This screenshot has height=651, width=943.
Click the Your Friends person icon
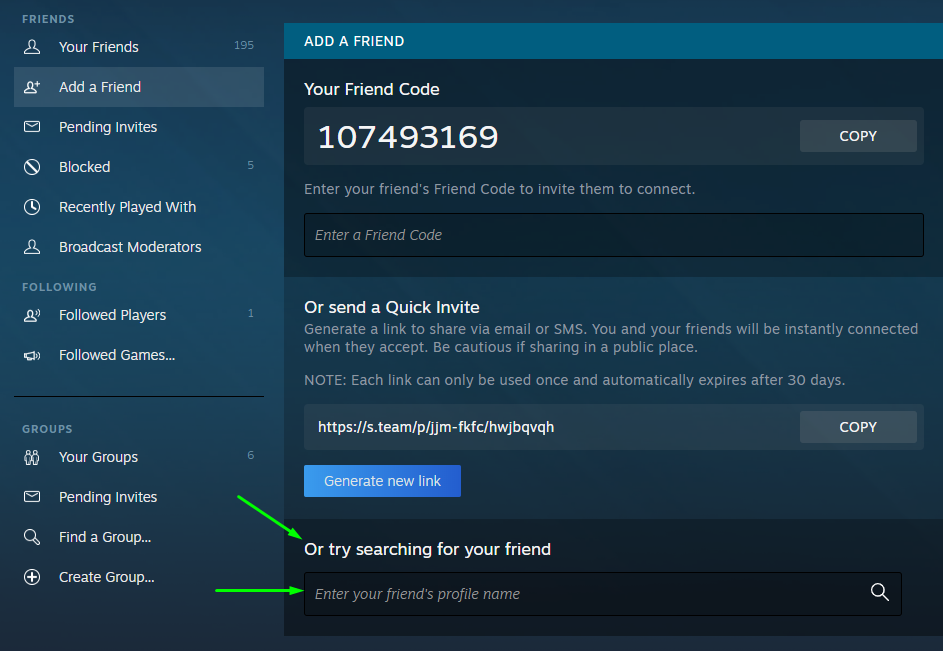tap(32, 47)
